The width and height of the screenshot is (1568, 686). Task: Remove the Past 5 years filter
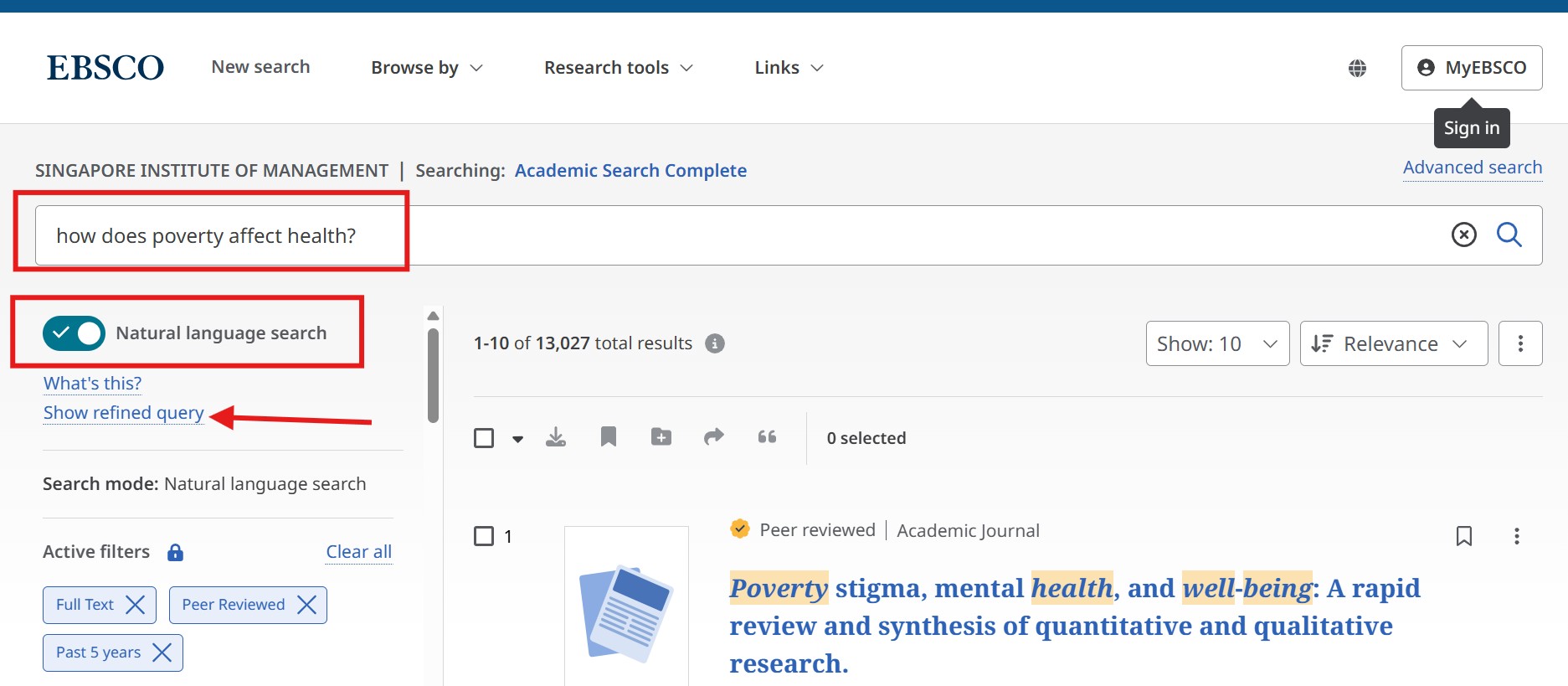tap(162, 652)
